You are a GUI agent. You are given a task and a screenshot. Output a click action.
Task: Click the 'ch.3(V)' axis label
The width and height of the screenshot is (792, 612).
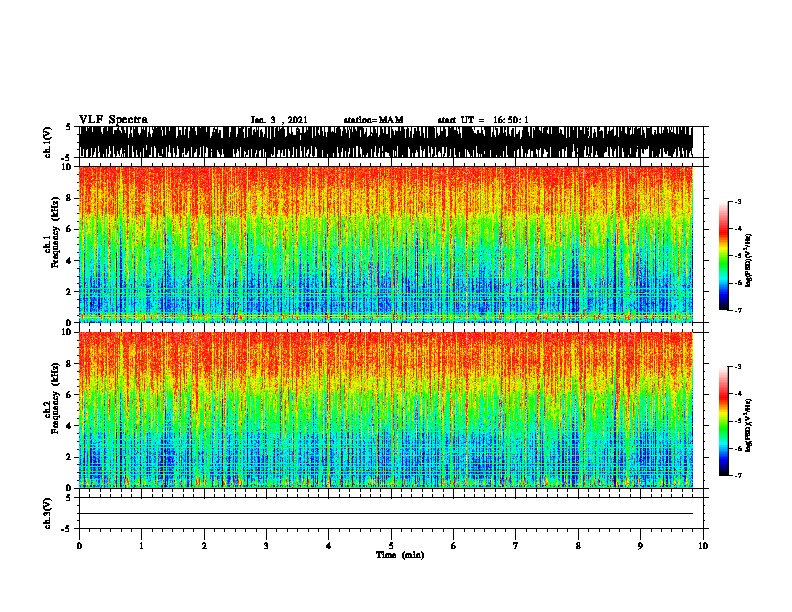[x=47, y=514]
